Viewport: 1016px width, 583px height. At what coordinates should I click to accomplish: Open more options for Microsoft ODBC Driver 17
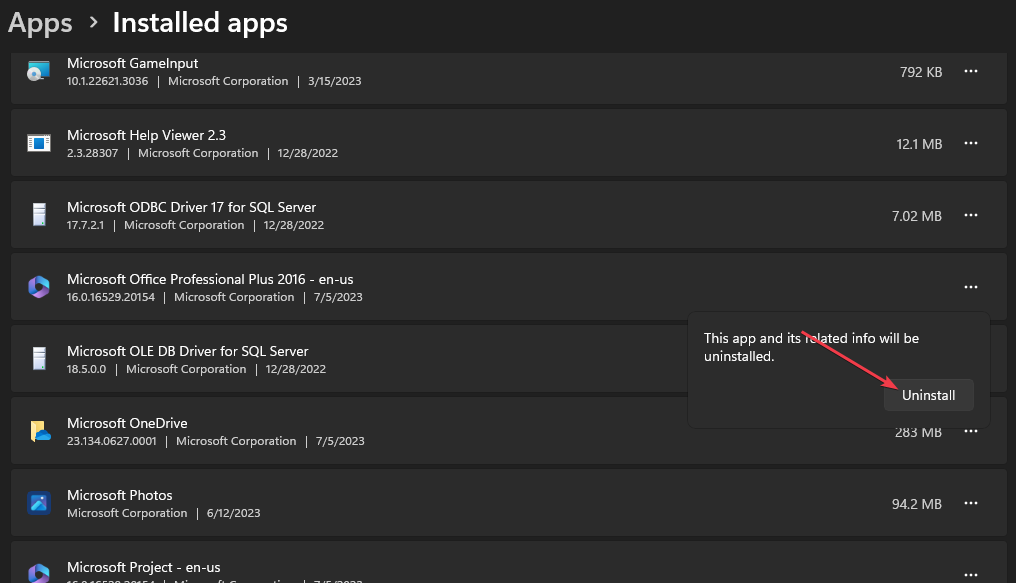[971, 215]
